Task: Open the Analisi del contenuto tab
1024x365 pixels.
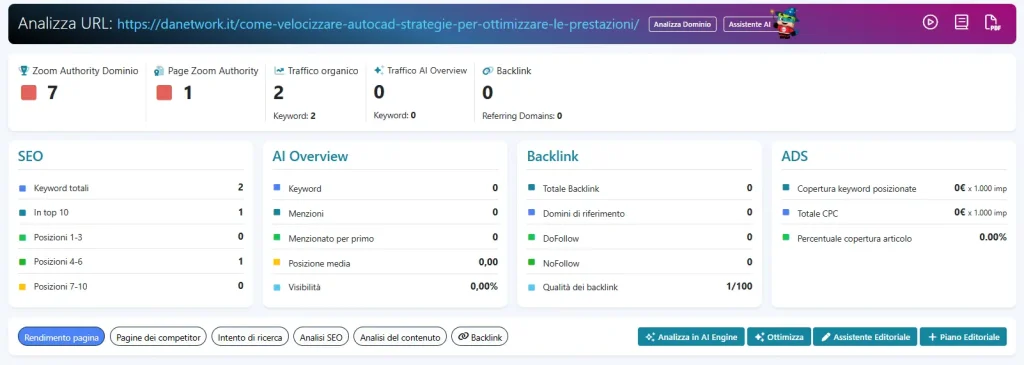Action: point(400,338)
